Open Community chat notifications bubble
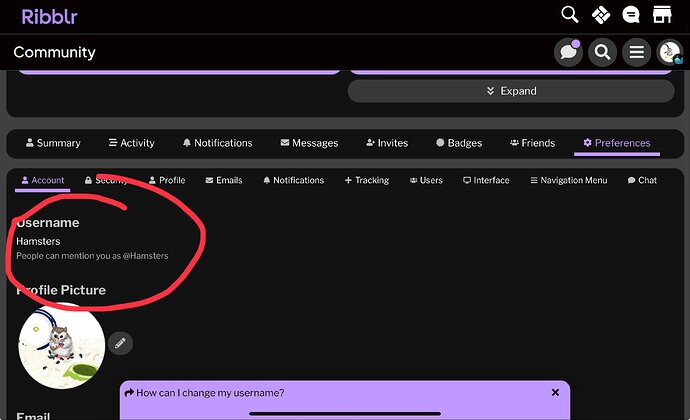This screenshot has width=690, height=420. [x=569, y=52]
